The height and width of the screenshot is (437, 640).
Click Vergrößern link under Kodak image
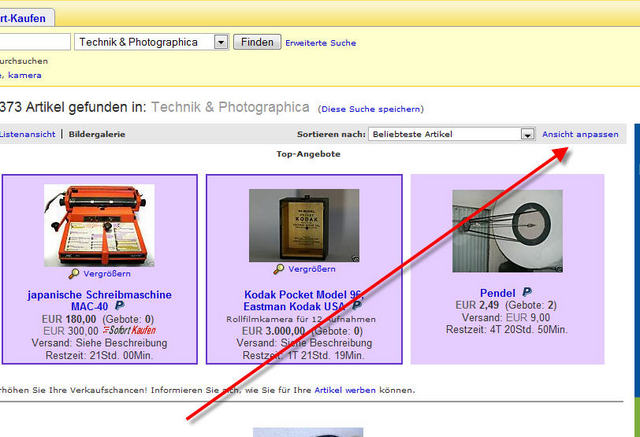coord(312,269)
